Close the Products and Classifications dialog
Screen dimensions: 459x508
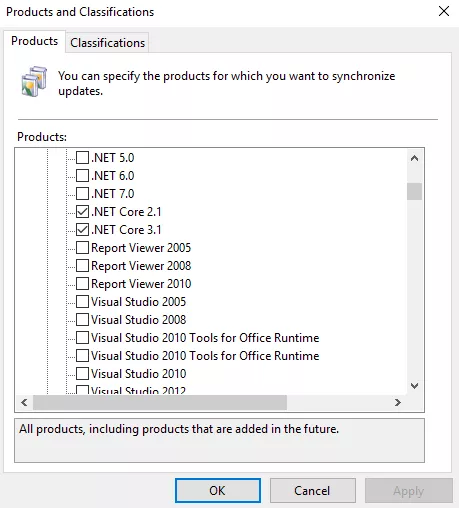(444, 11)
